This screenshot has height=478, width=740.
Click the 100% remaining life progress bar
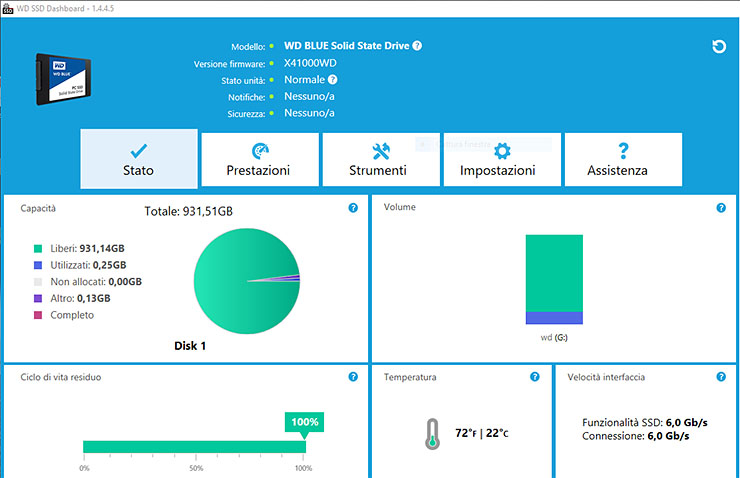point(194,446)
